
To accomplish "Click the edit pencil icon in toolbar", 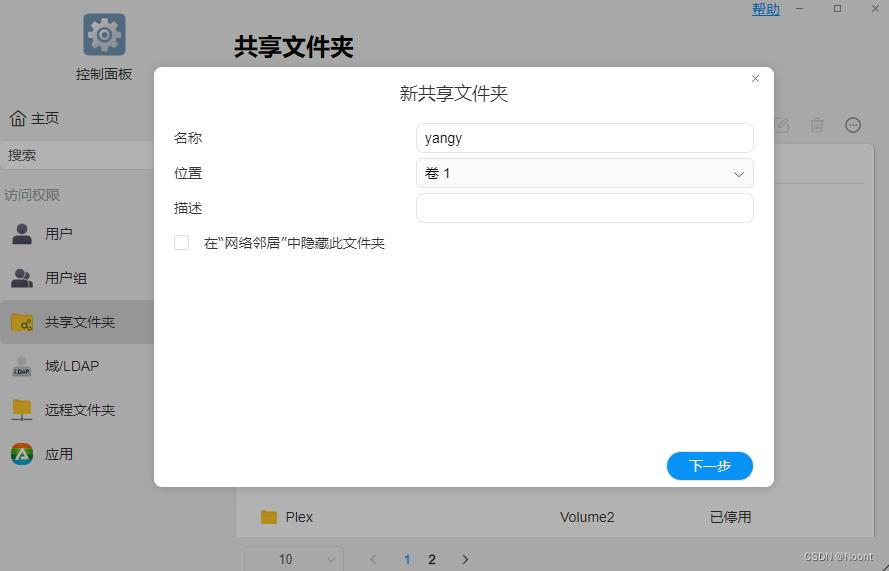I will 781,125.
